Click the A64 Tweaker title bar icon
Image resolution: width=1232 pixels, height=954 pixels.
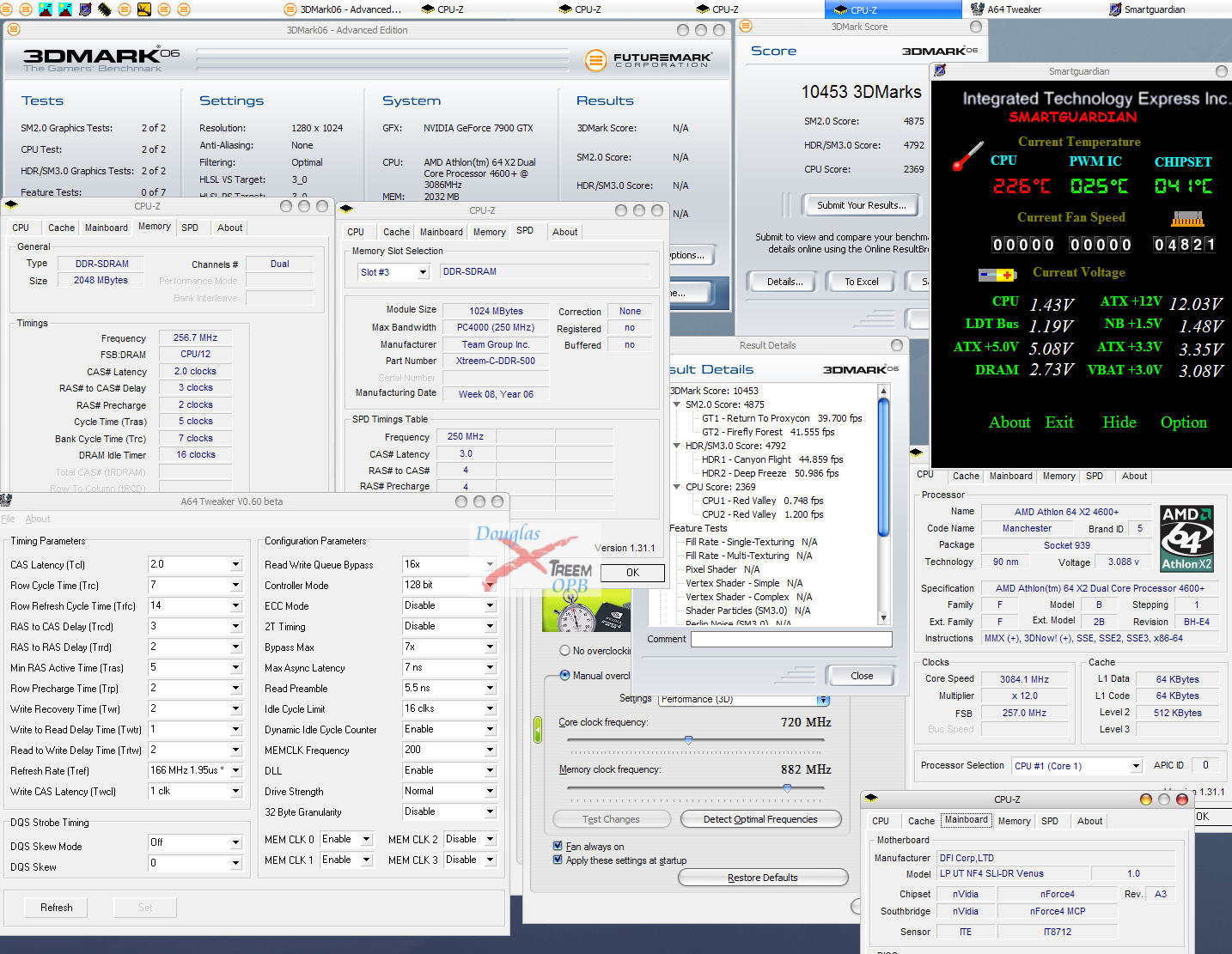pyautogui.click(x=6, y=501)
